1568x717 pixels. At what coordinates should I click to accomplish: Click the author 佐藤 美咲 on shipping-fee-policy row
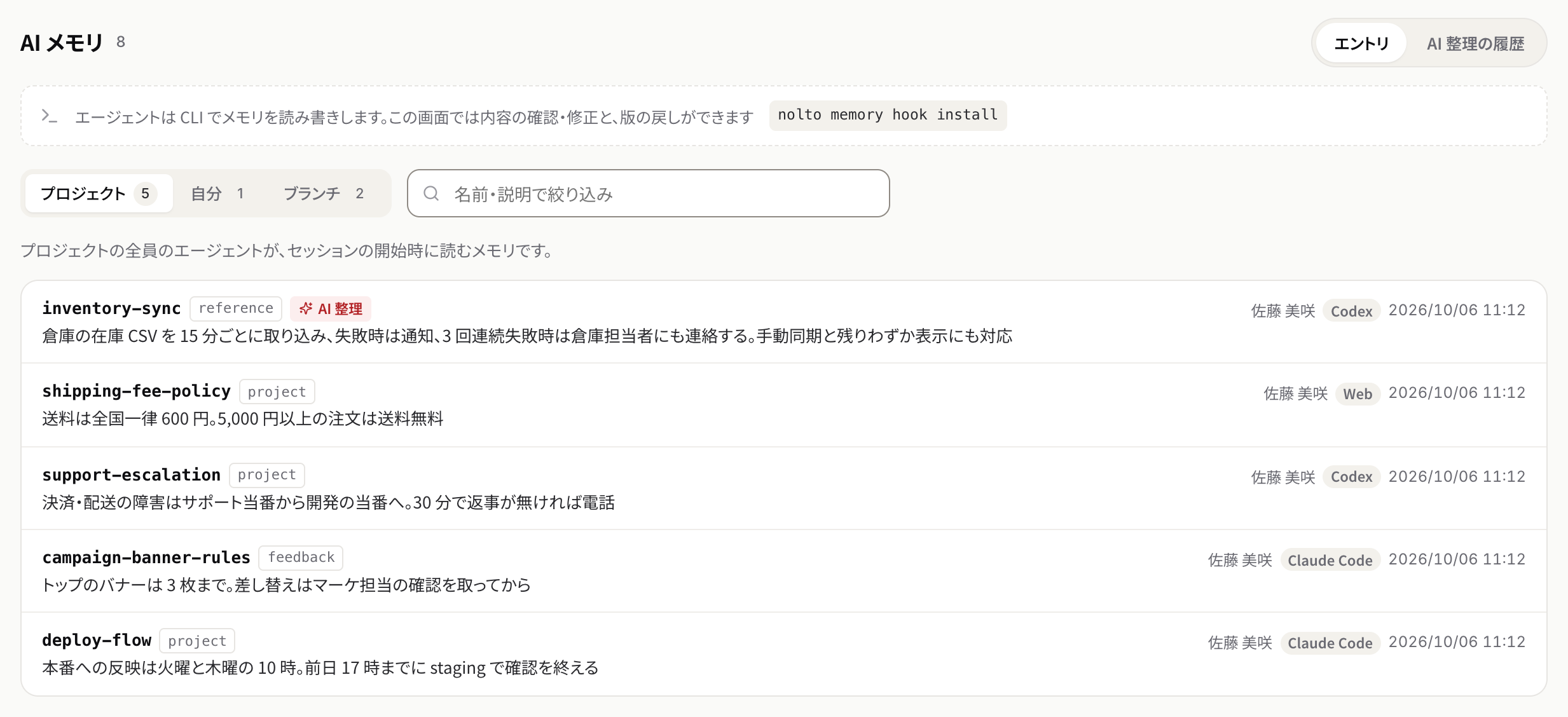1295,393
